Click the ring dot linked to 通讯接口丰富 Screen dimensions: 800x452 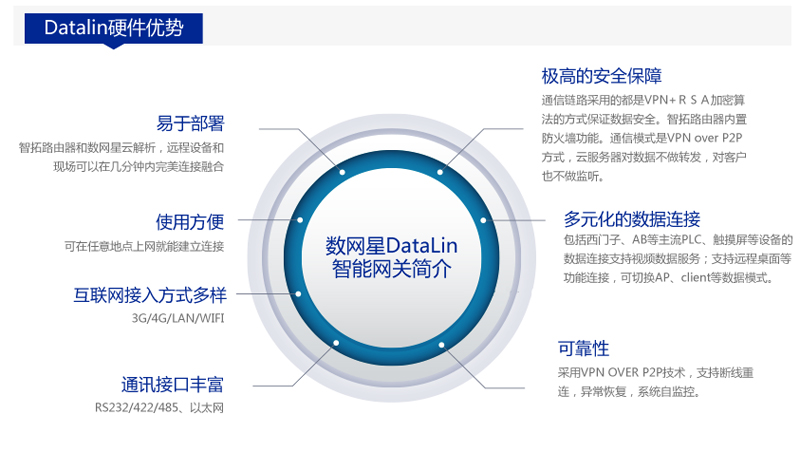[x=336, y=343]
